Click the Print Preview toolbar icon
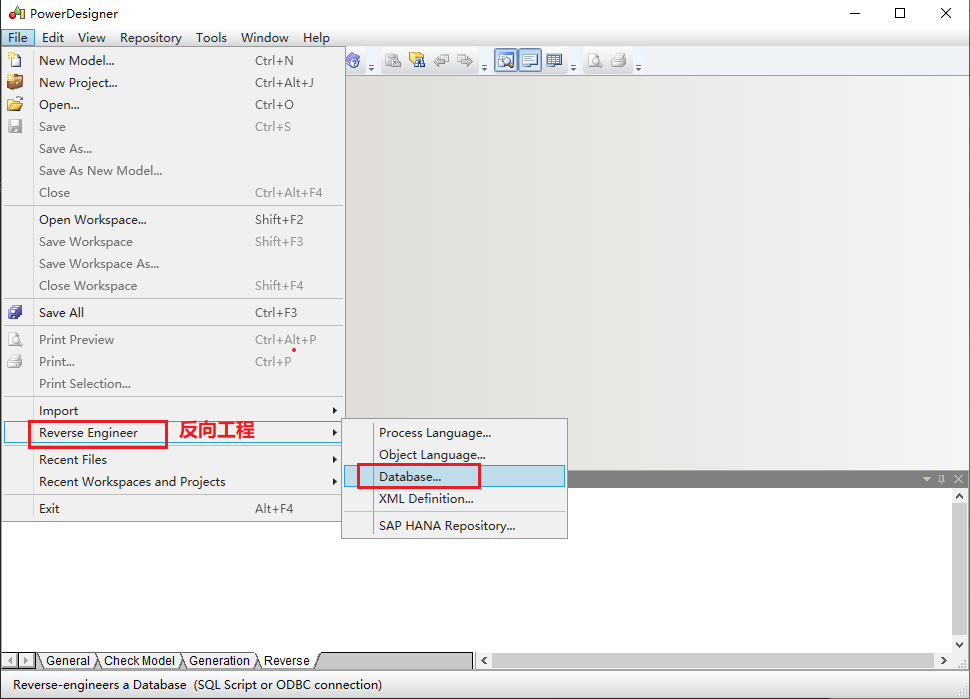Image resolution: width=970 pixels, height=699 pixels. click(595, 60)
